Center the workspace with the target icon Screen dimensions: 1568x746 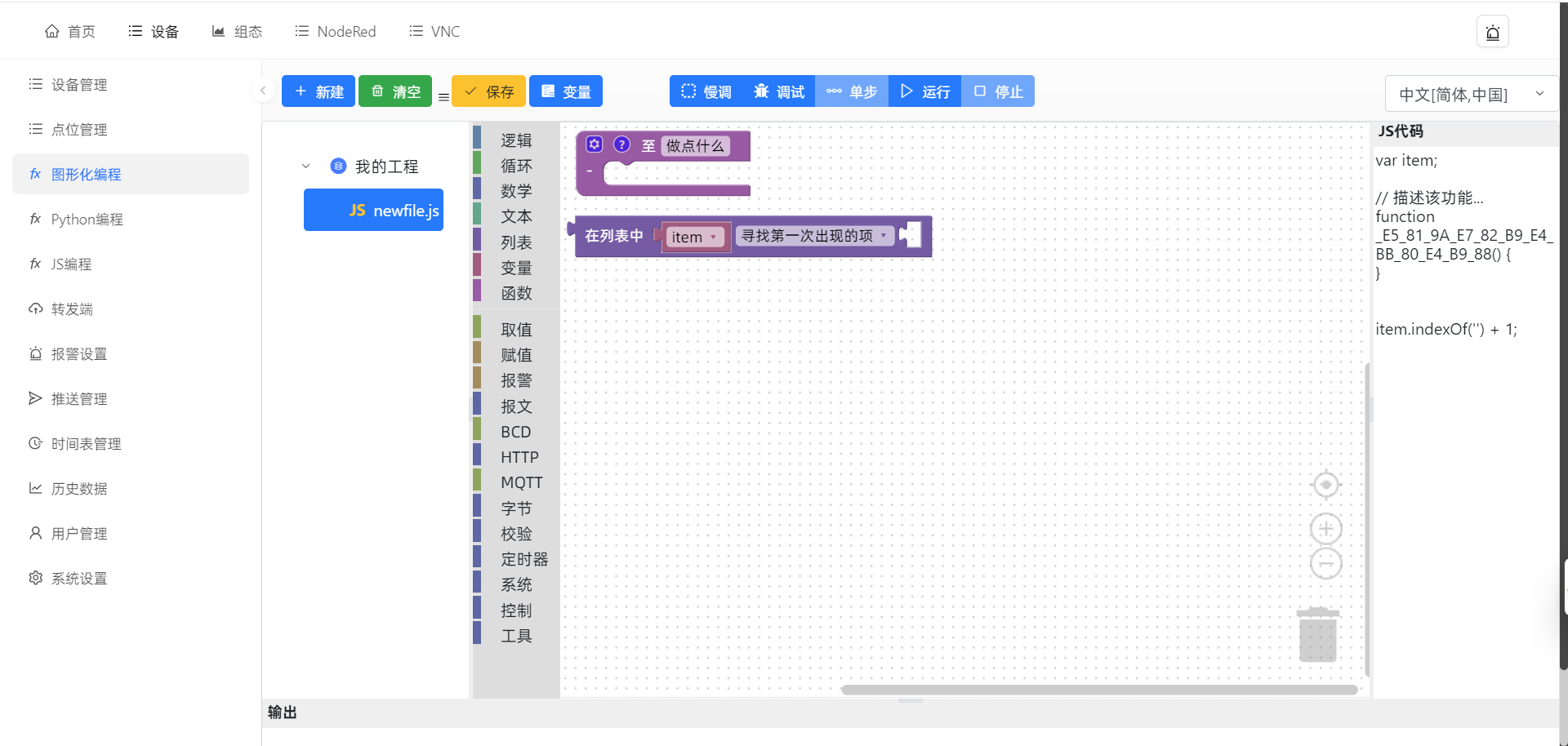tap(1325, 485)
